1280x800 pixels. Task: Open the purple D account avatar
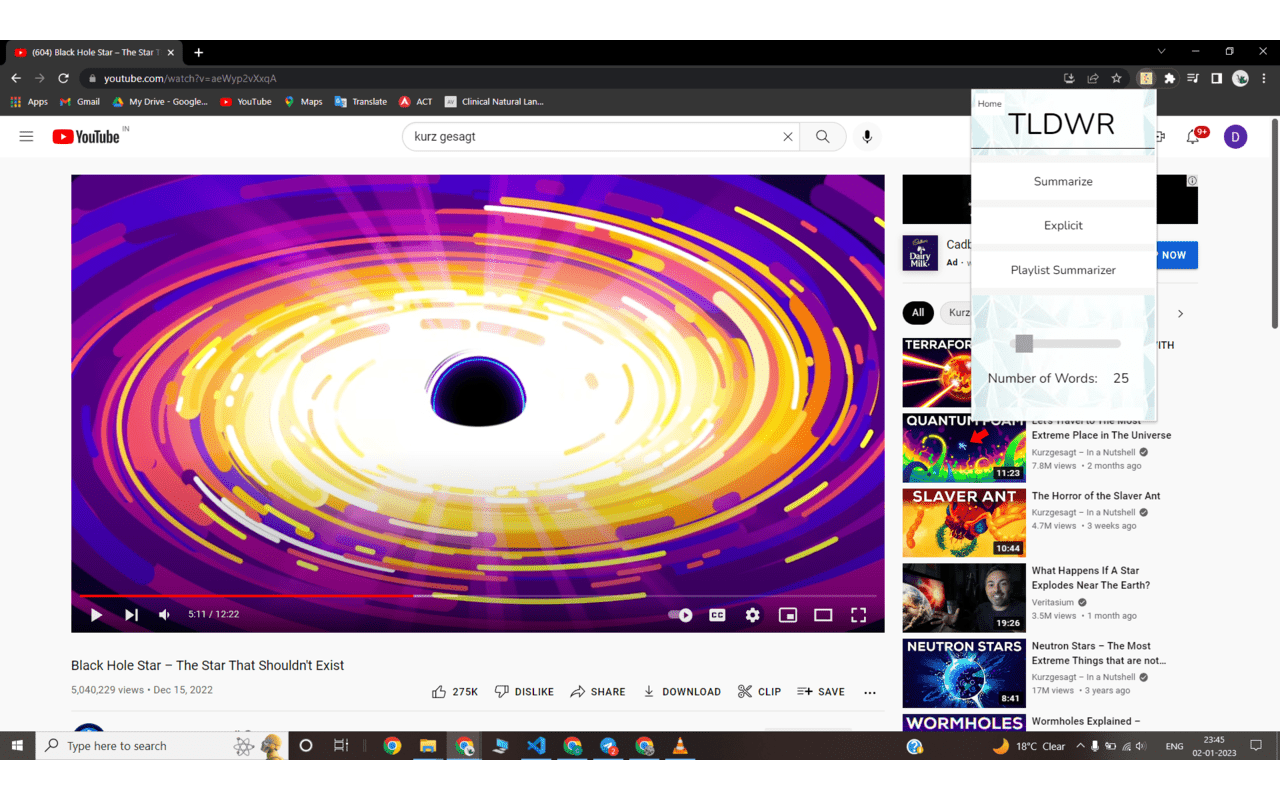(1235, 137)
